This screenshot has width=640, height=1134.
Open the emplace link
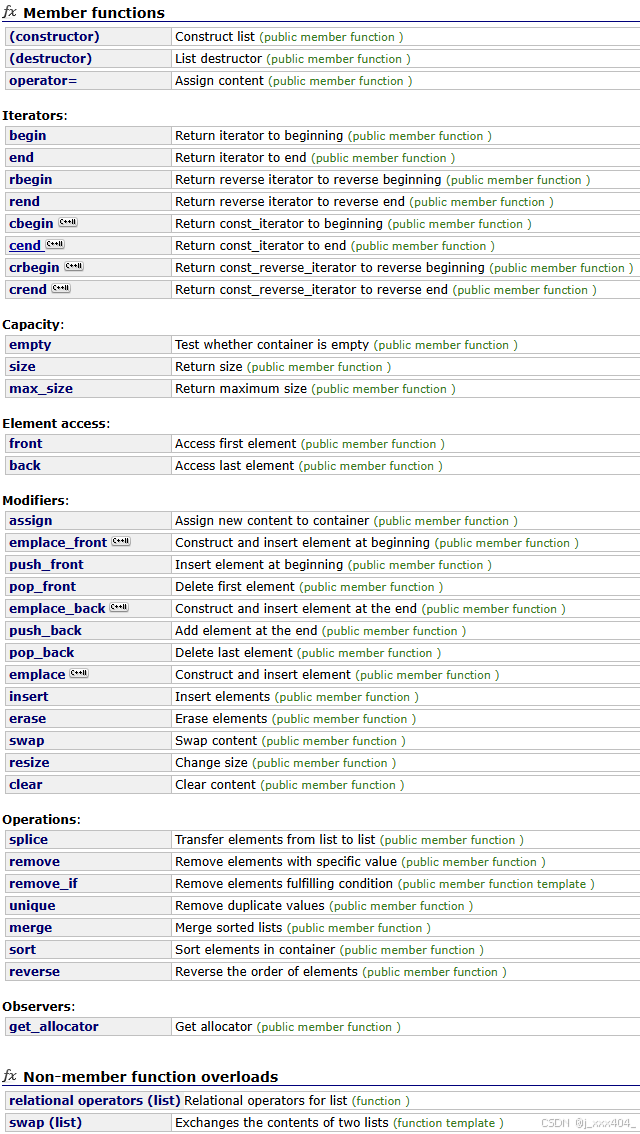[37, 675]
